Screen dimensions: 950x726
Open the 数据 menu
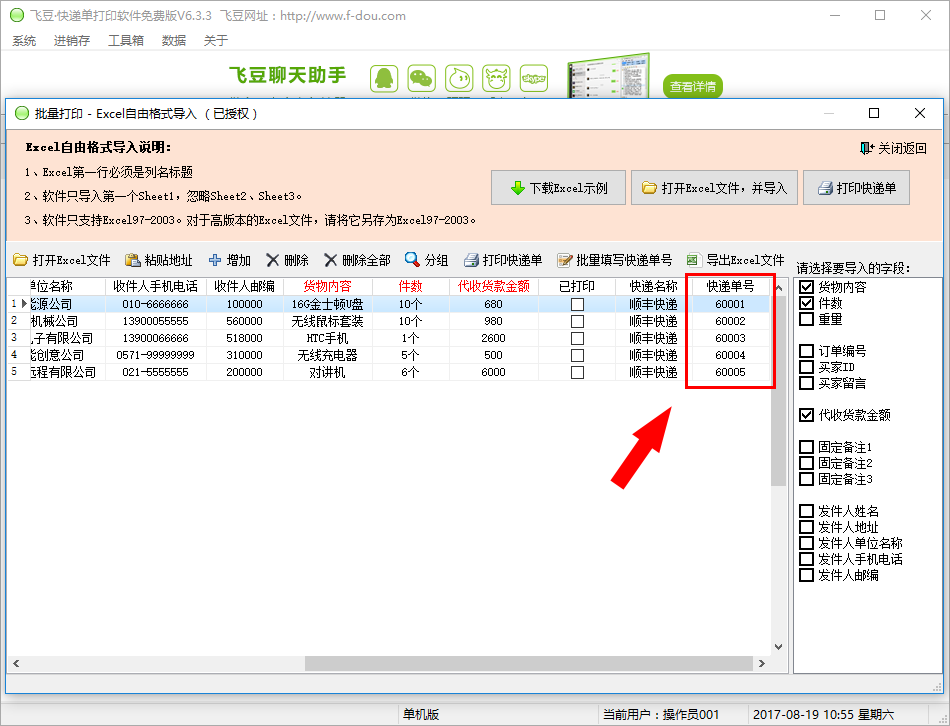click(174, 41)
